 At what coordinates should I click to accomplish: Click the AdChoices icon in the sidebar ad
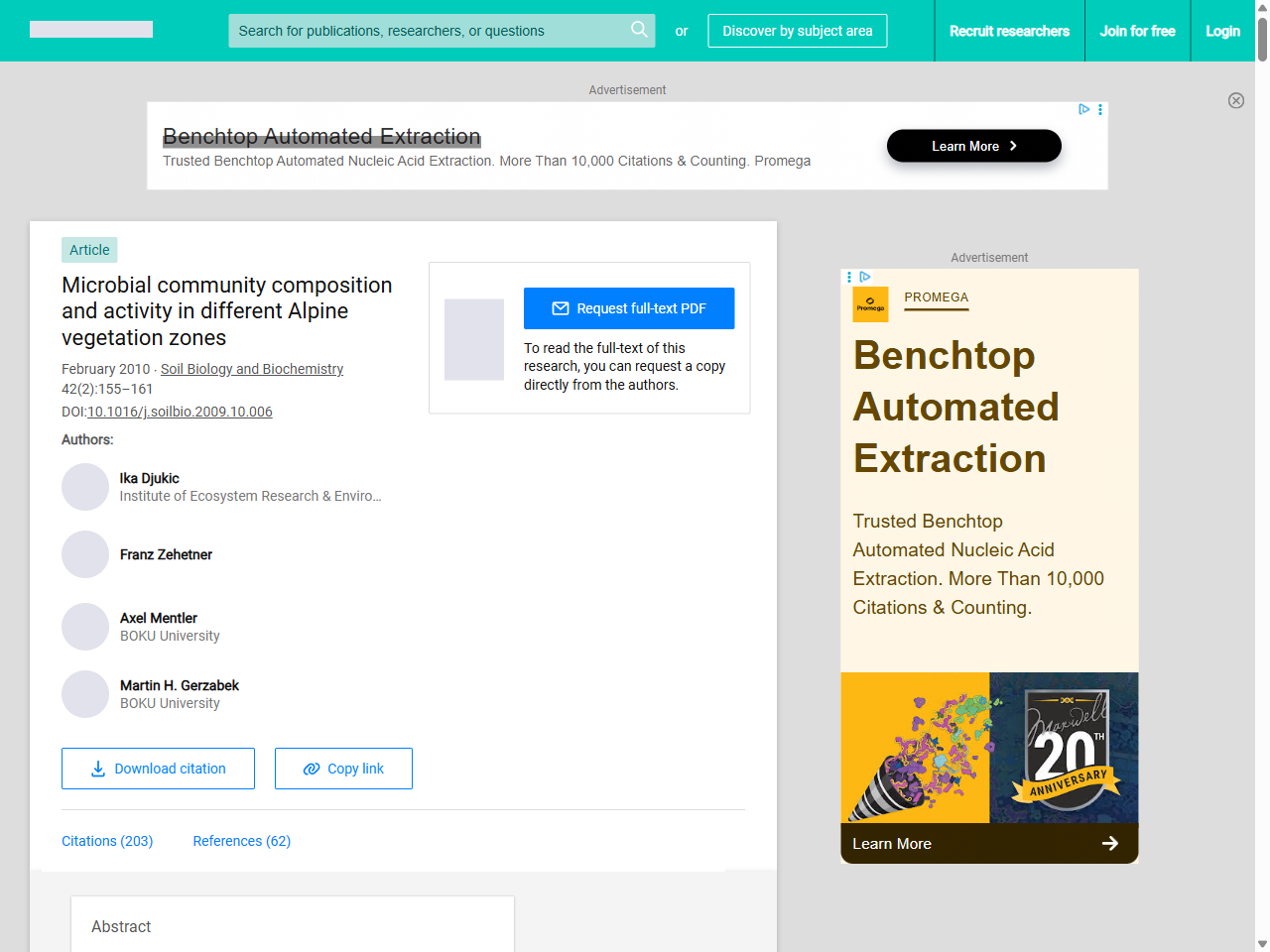coord(865,277)
